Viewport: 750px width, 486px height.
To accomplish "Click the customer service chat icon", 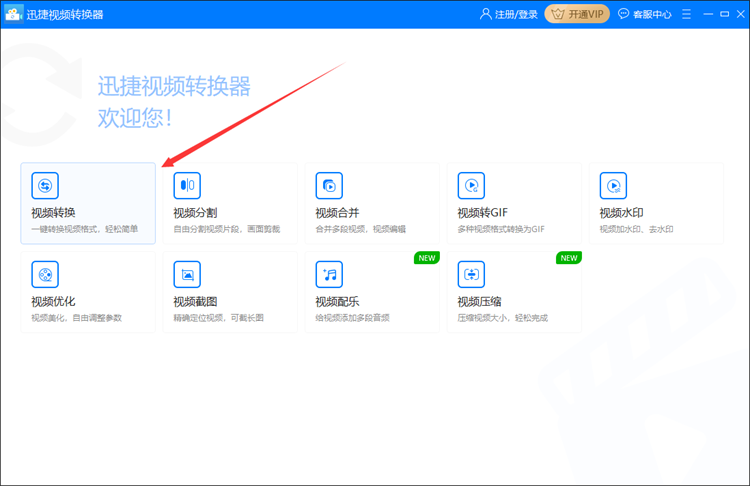I will (x=623, y=14).
